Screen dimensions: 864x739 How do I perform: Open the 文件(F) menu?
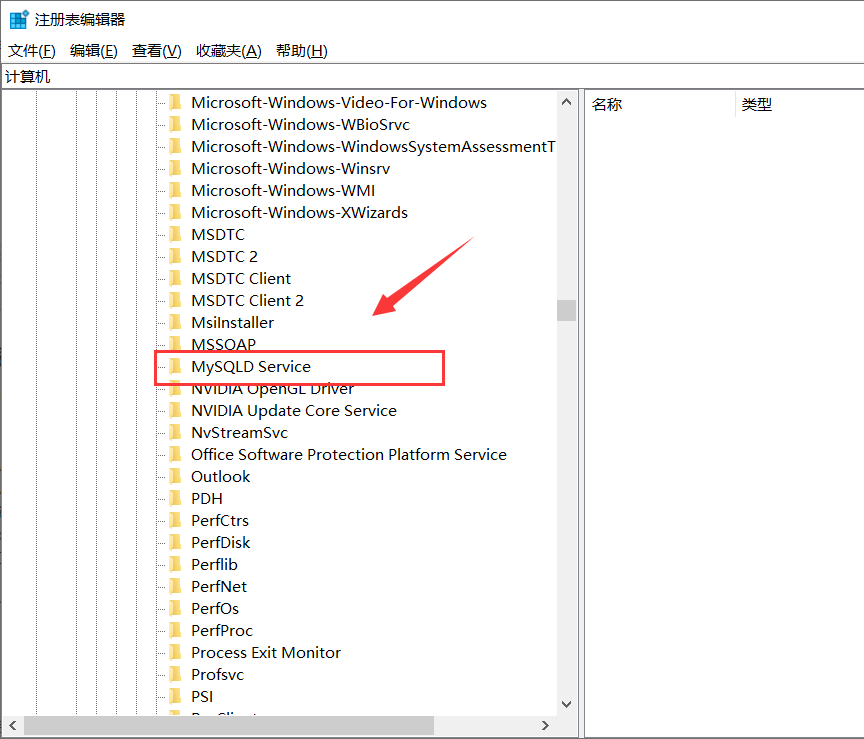32,51
